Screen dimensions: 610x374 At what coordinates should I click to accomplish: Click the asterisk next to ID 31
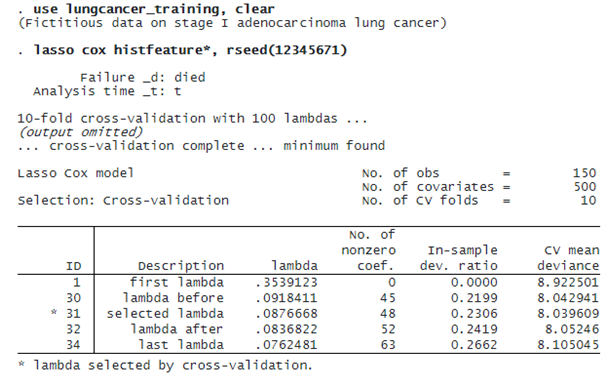coord(54,312)
